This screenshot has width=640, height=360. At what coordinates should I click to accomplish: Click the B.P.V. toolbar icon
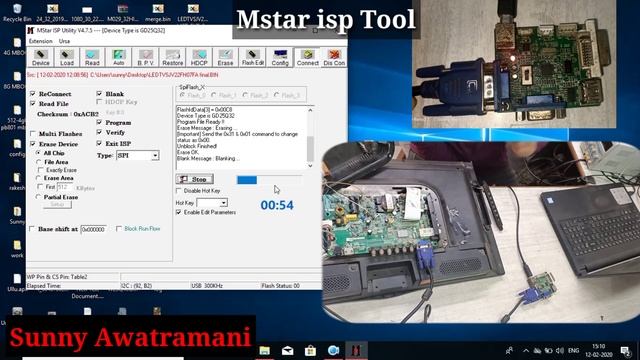coord(145,57)
